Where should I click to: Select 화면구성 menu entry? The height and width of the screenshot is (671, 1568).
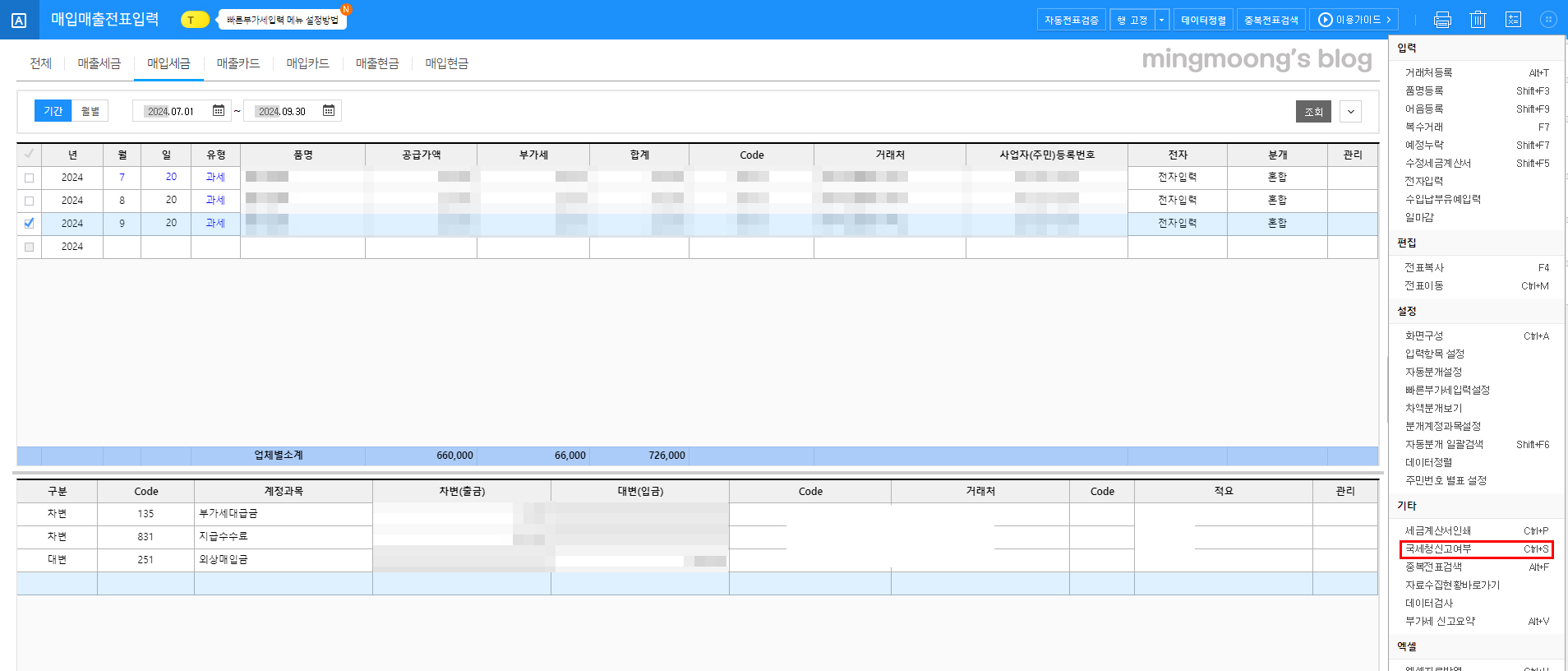[x=1424, y=336]
